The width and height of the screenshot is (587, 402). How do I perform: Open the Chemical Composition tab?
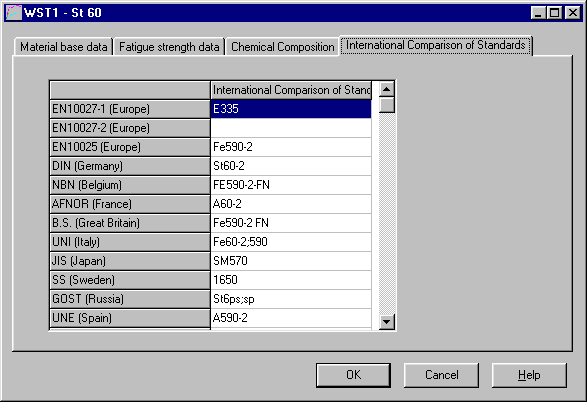(x=283, y=47)
